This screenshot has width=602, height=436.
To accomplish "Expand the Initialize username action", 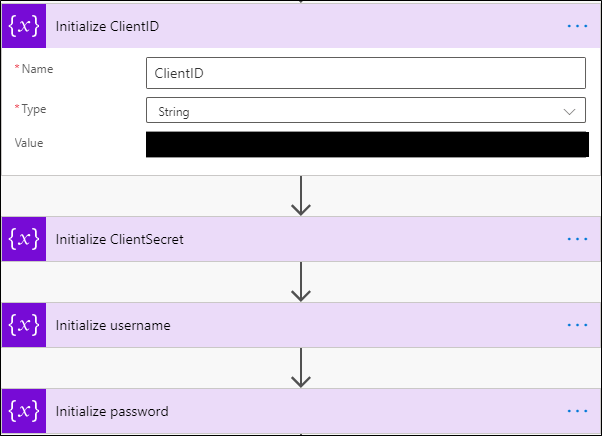I will [300, 325].
